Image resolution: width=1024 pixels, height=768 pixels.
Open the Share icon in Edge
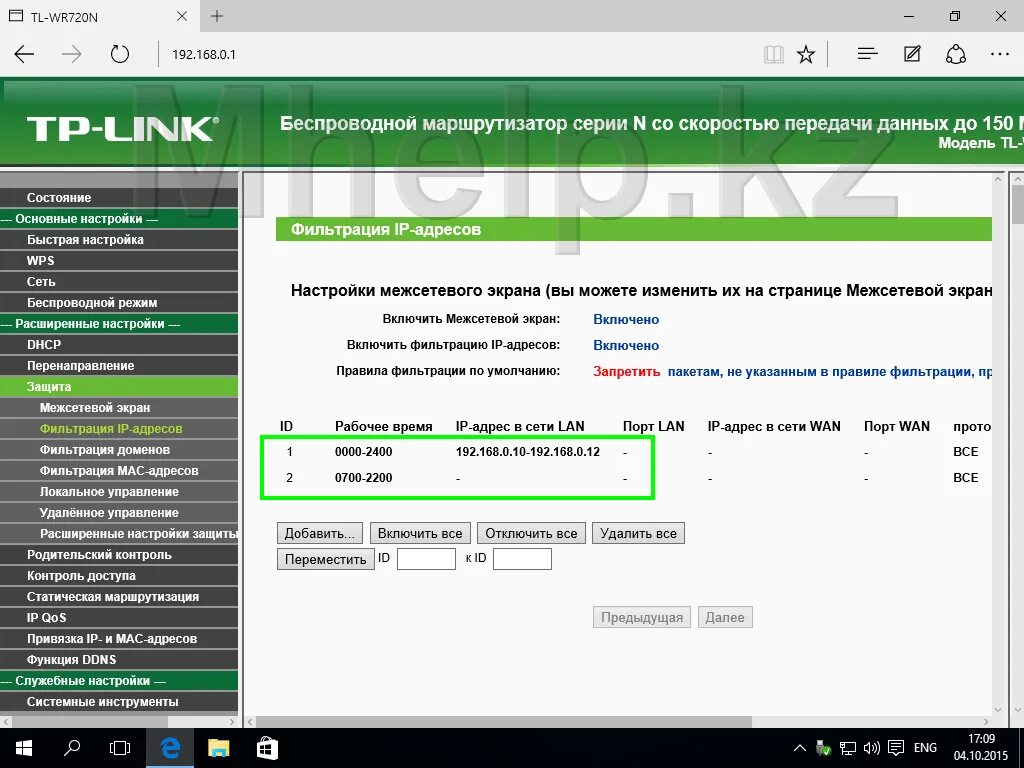click(x=955, y=54)
